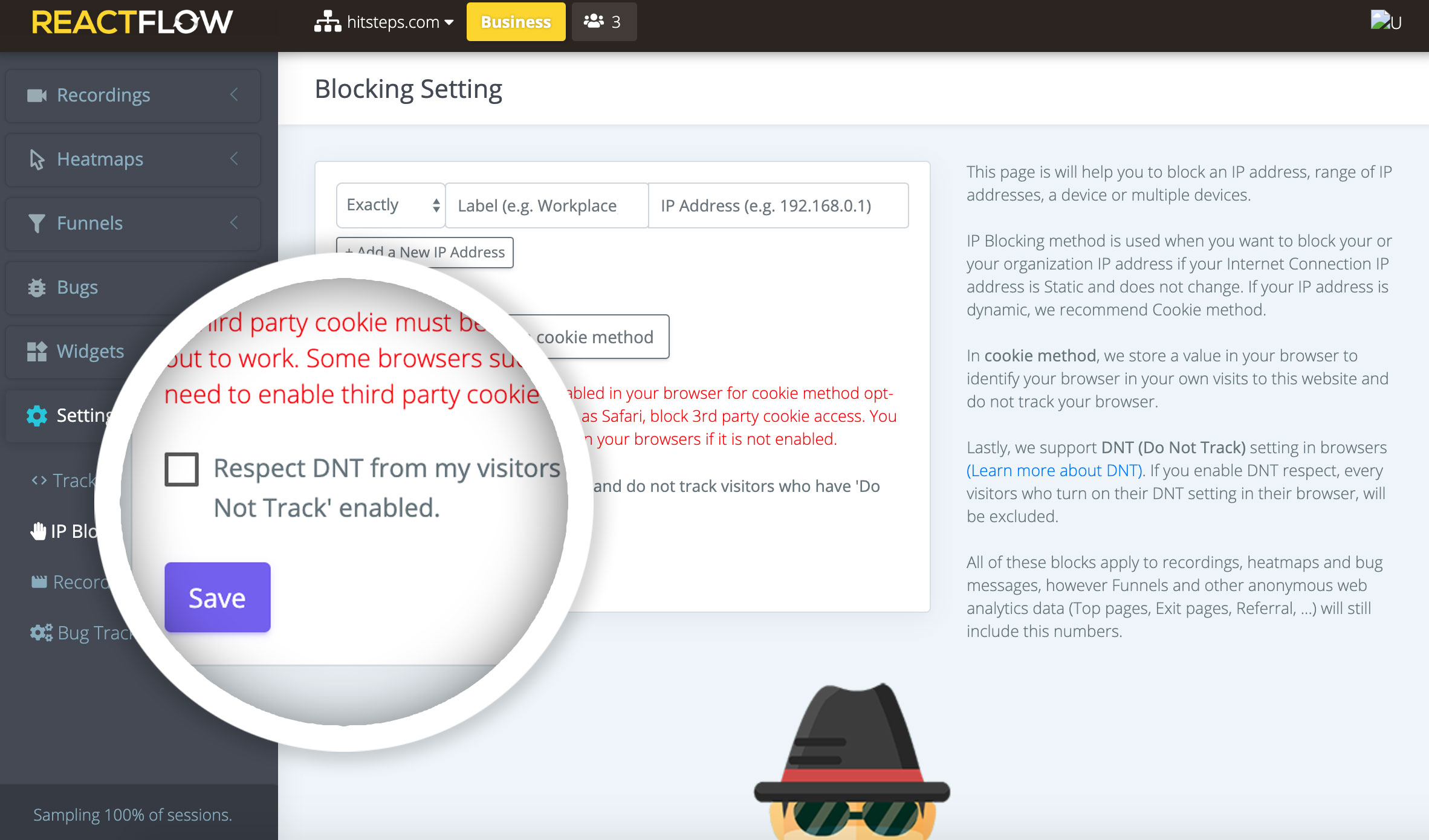The height and width of the screenshot is (840, 1429).
Task: Expand the Funnels chevron
Action: [x=234, y=223]
